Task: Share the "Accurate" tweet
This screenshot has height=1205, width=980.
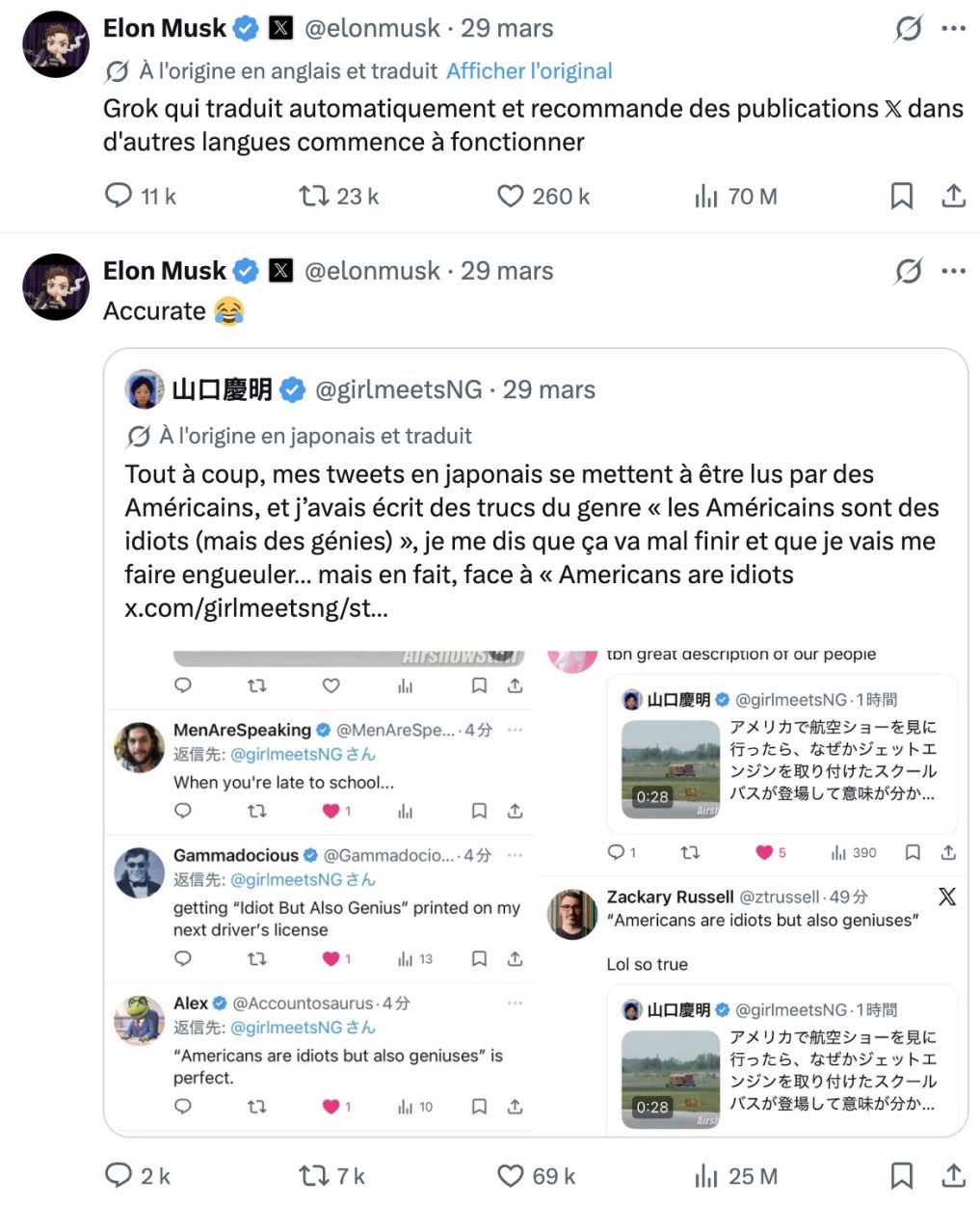Action: point(954,1175)
